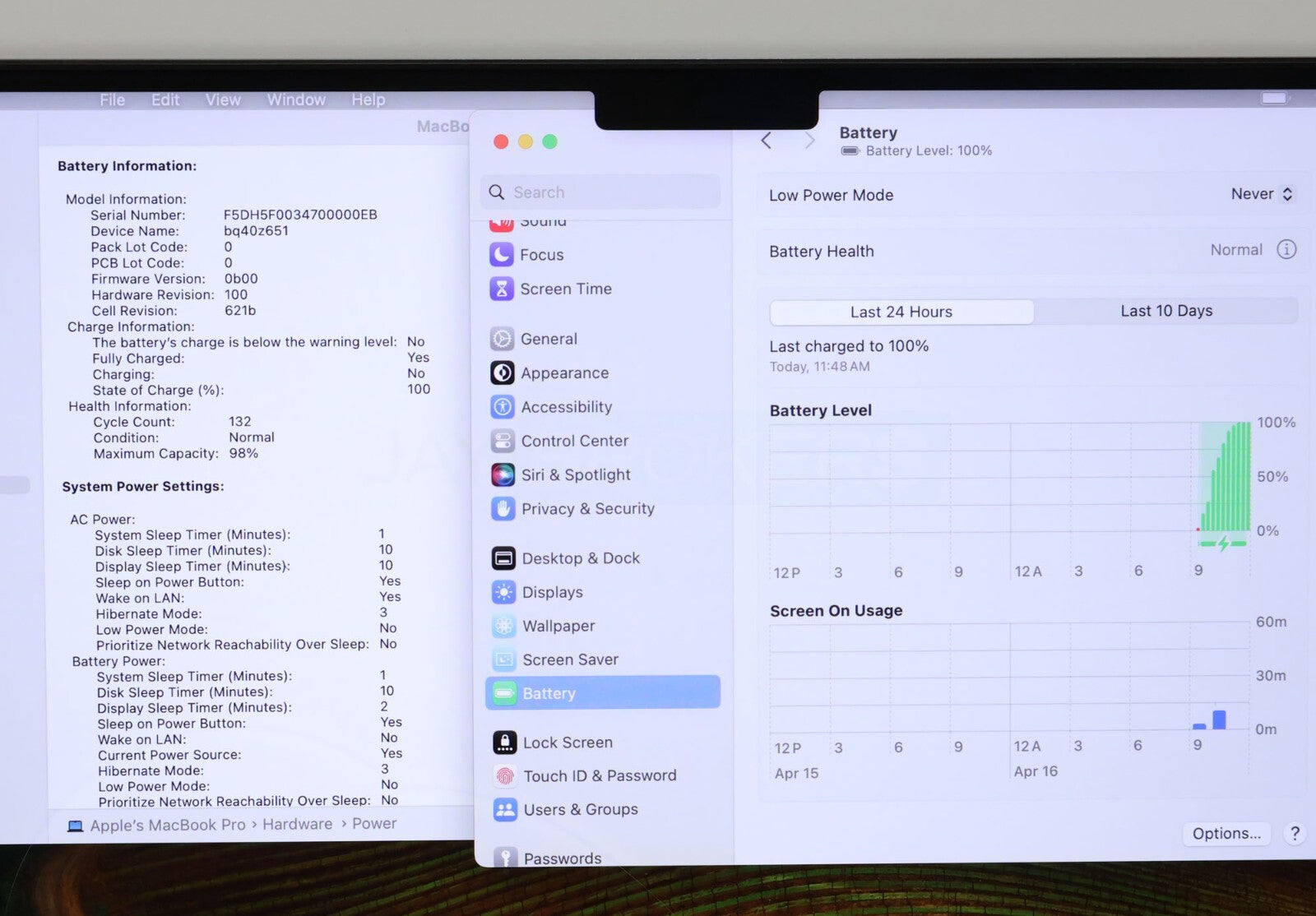The image size is (1316, 916).
Task: Open Accessibility icon in sidebar
Action: (x=502, y=407)
